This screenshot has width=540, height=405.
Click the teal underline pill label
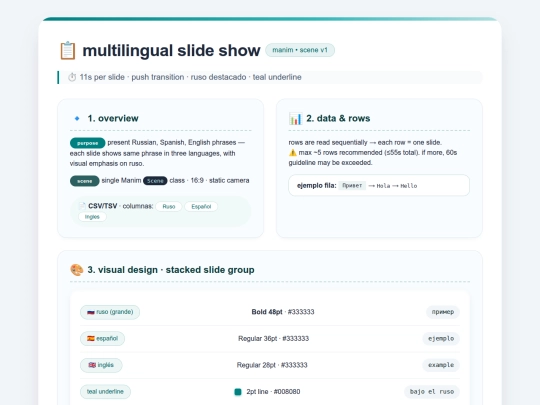[x=105, y=392]
